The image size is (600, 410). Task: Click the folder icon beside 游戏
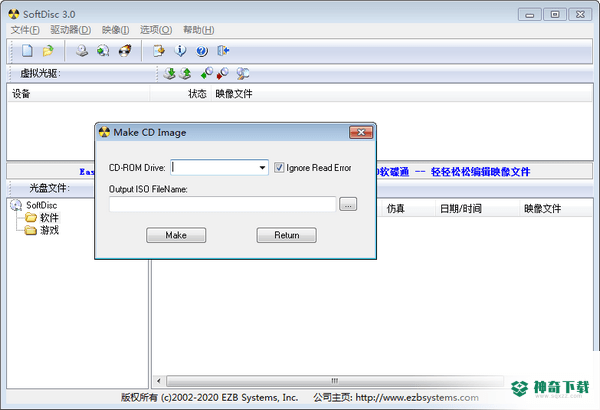point(31,230)
